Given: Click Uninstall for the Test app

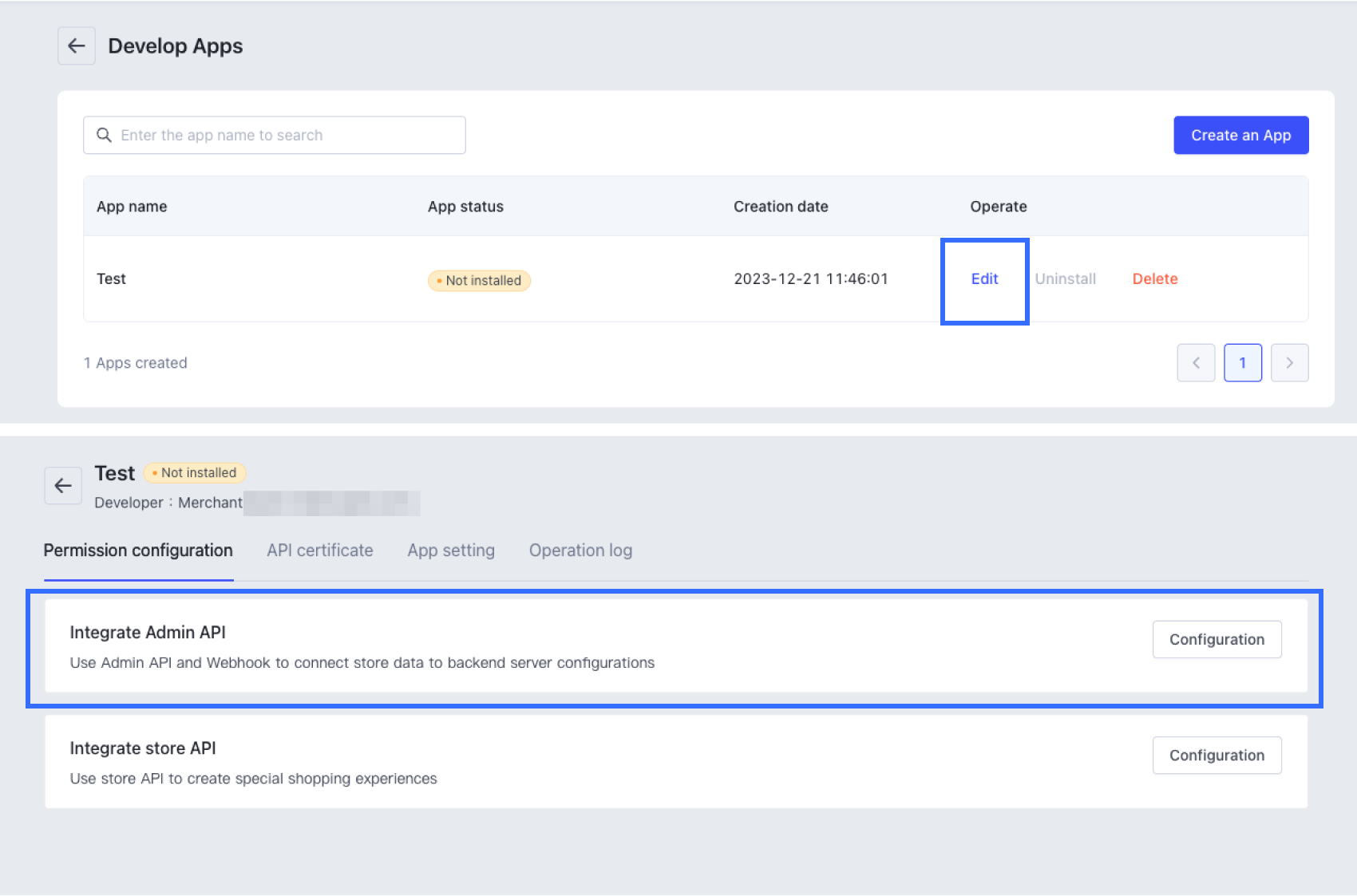Looking at the screenshot, I should (x=1066, y=278).
